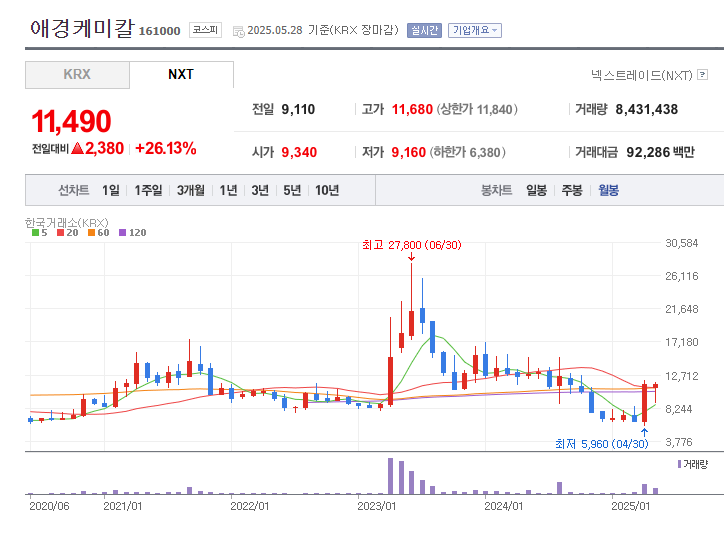Click the price change value 2,380
The image size is (724, 534).
(x=104, y=148)
